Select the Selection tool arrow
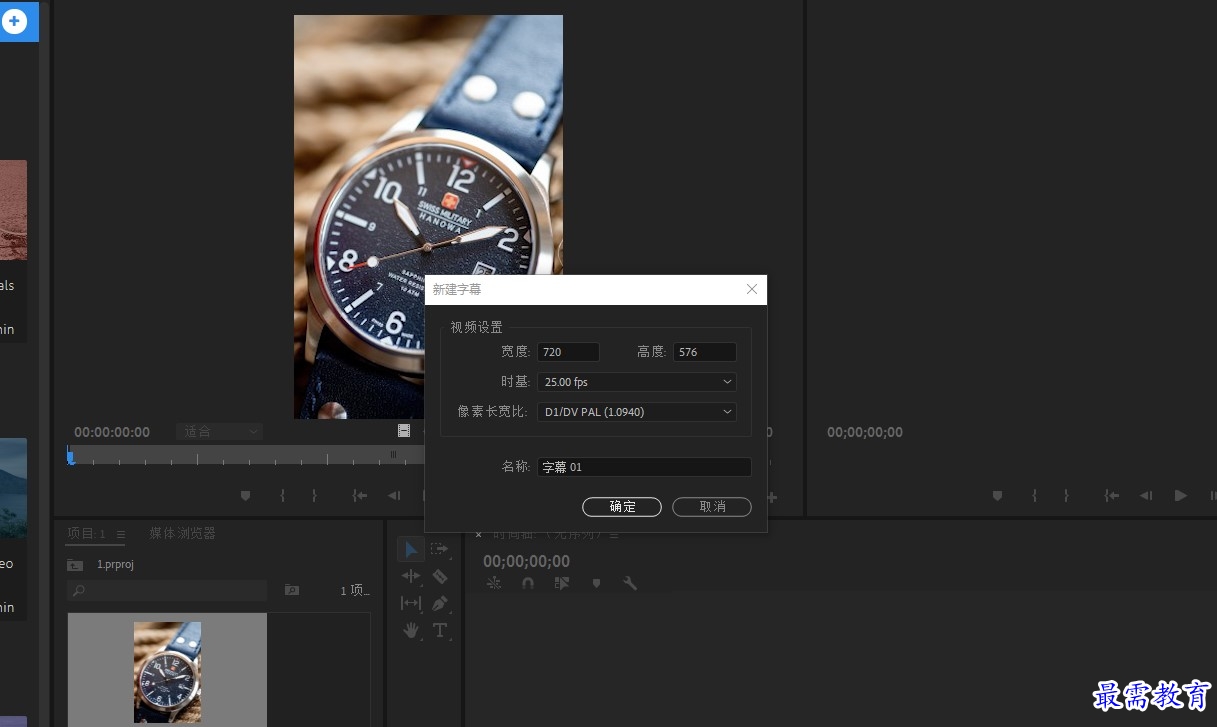Viewport: 1217px width, 727px height. tap(411, 549)
